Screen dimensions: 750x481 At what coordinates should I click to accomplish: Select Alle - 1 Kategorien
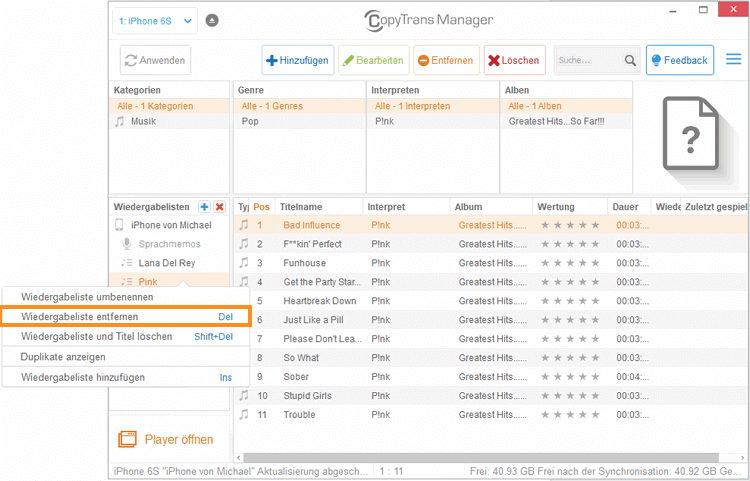click(x=169, y=106)
